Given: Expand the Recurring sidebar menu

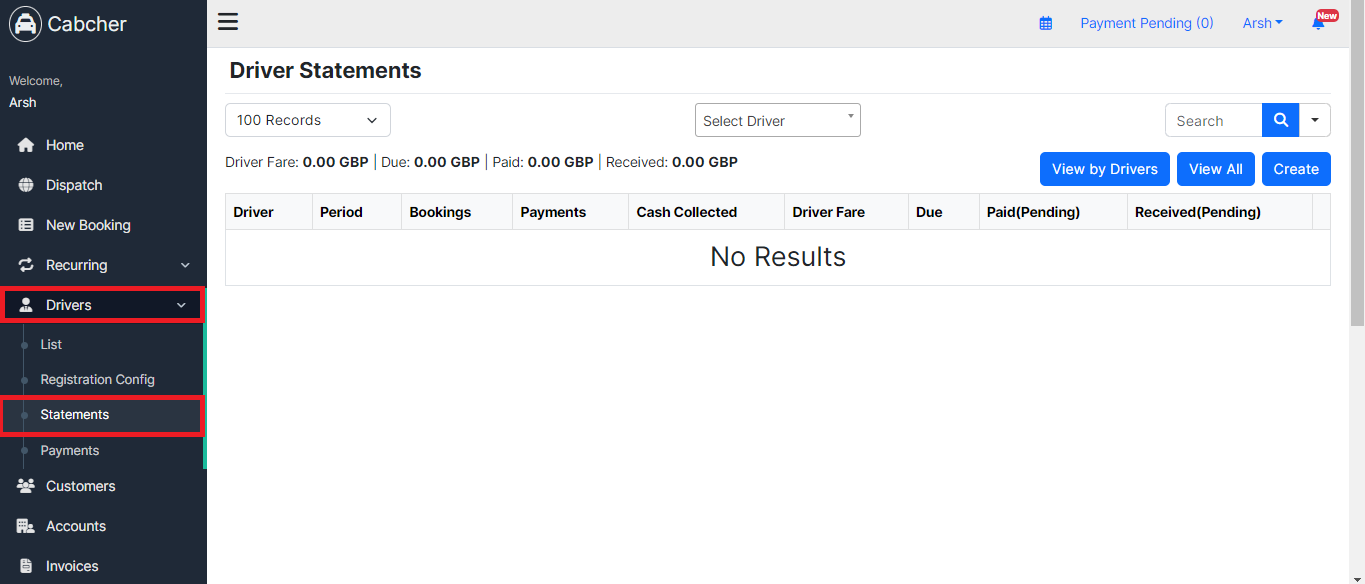Looking at the screenshot, I should (x=103, y=265).
